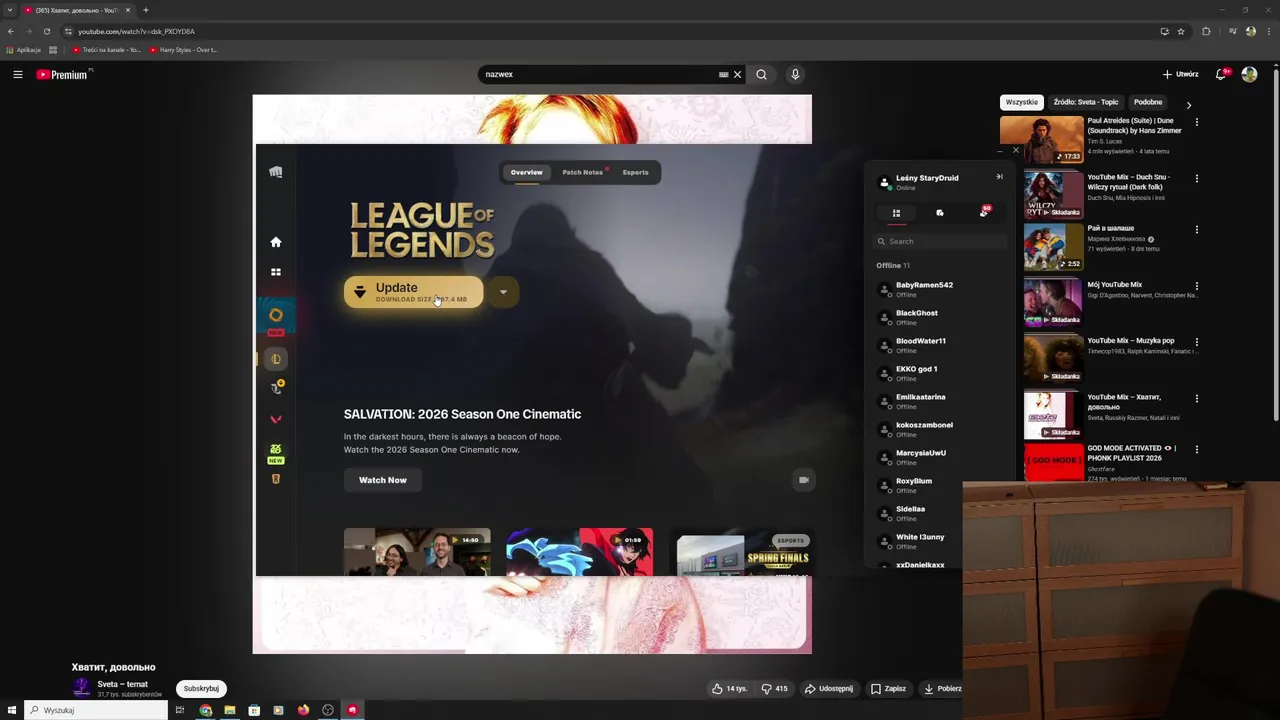Clear the YouTube search box with X
The image size is (1280, 720).
click(738, 74)
